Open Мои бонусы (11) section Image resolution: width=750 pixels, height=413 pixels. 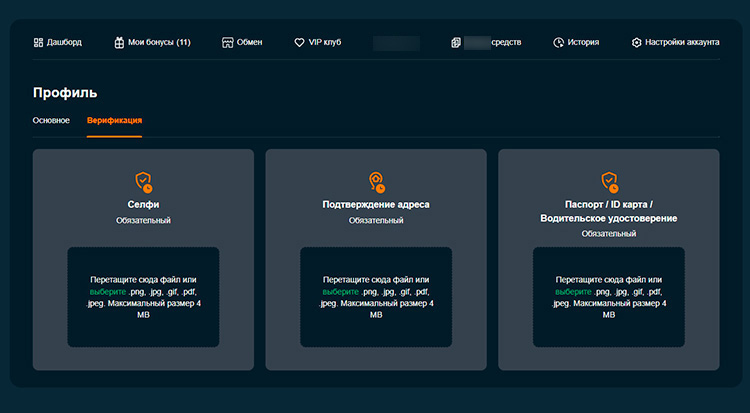153,43
